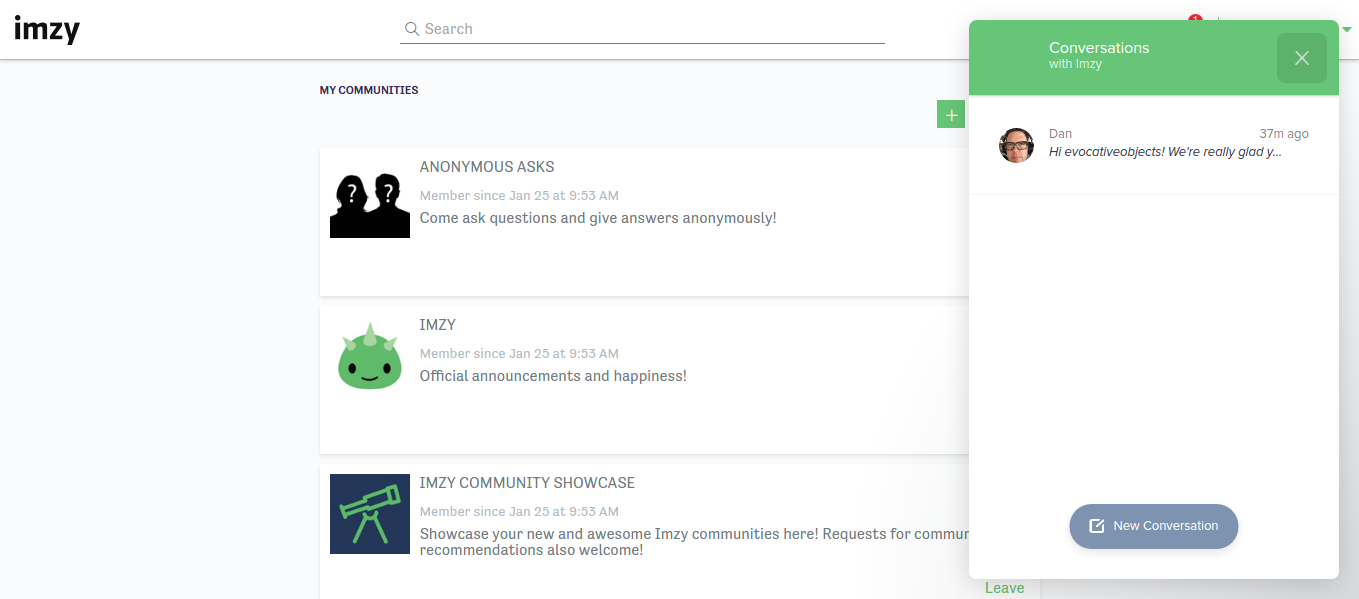Open the IMZY community title
Screen dimensions: 1359x599
(x=438, y=325)
